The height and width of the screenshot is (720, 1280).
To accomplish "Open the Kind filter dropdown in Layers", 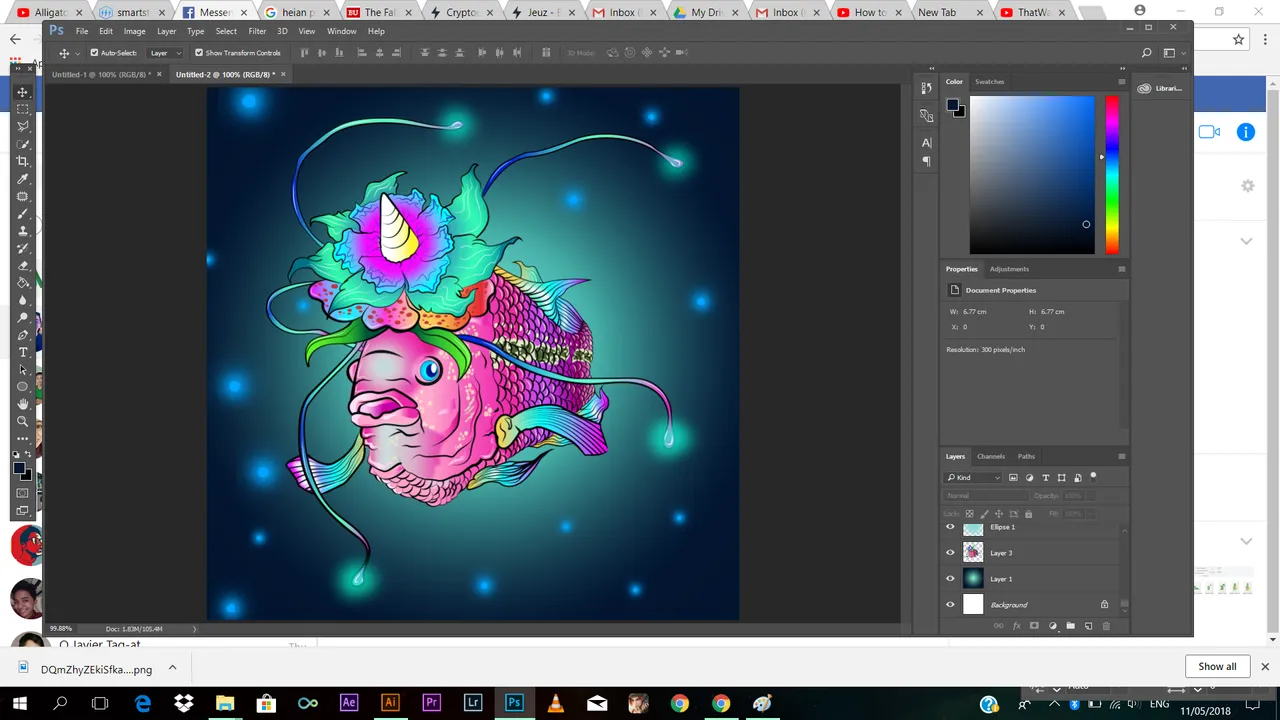I will [974, 478].
